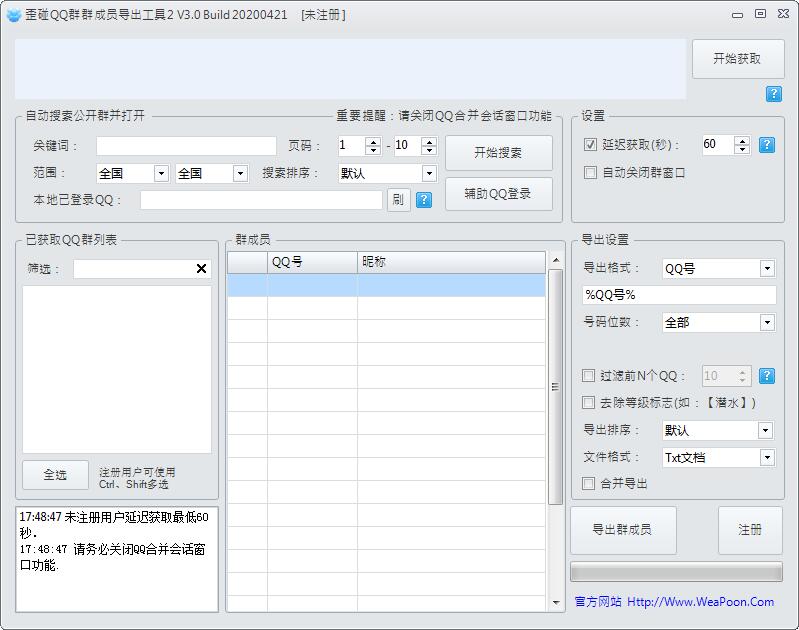Clear the 筛选 filter with the X icon

201,269
